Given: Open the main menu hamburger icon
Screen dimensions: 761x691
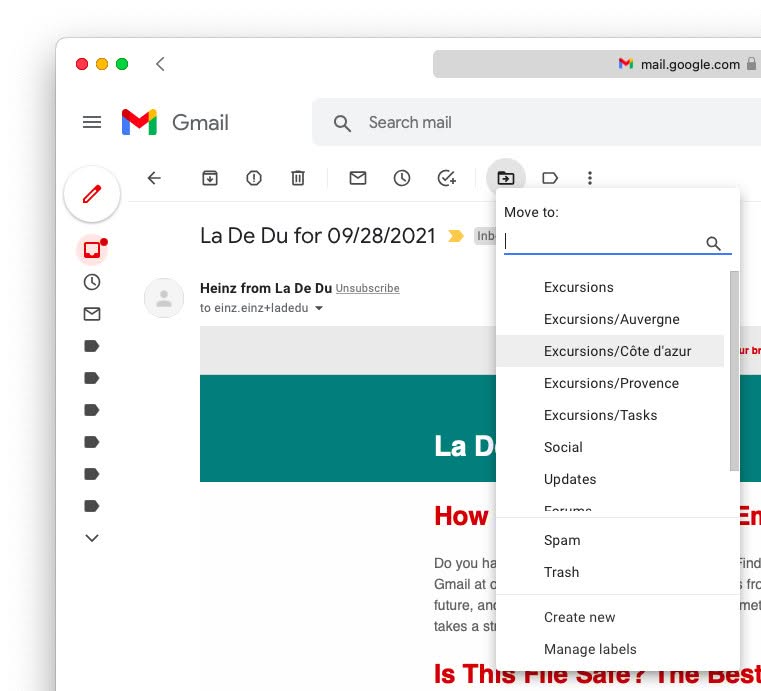Looking at the screenshot, I should [x=92, y=122].
